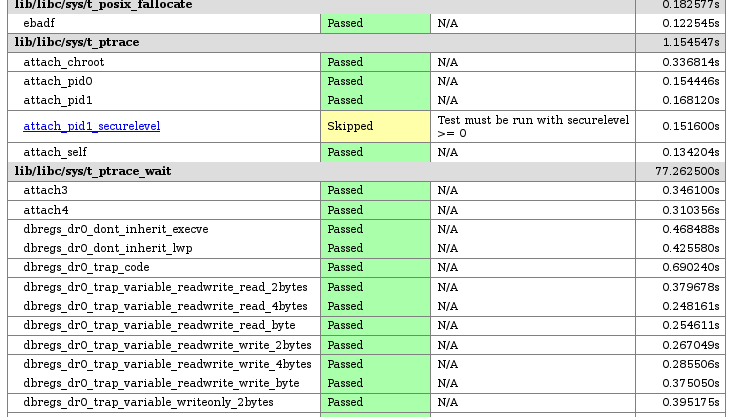Viewport: 732px width, 417px height.
Task: Click the Passed cell for attach3
Action: [x=375, y=191]
